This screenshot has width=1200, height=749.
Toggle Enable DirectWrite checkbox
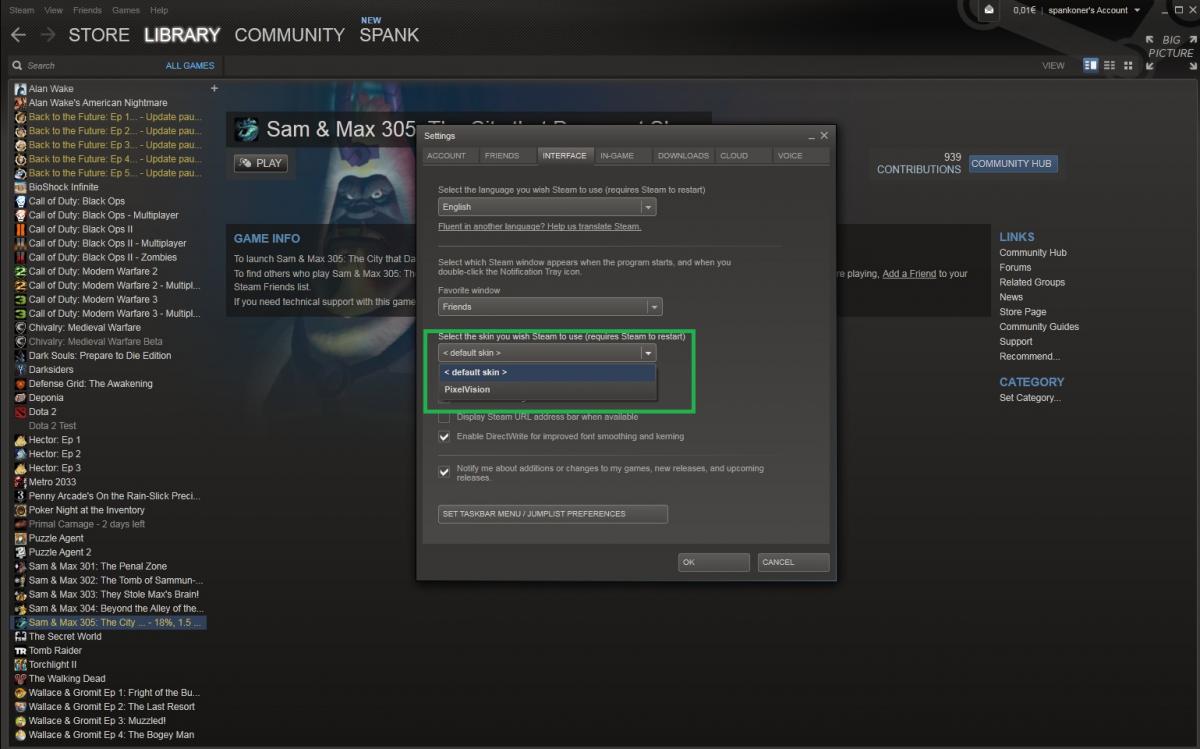pos(444,437)
